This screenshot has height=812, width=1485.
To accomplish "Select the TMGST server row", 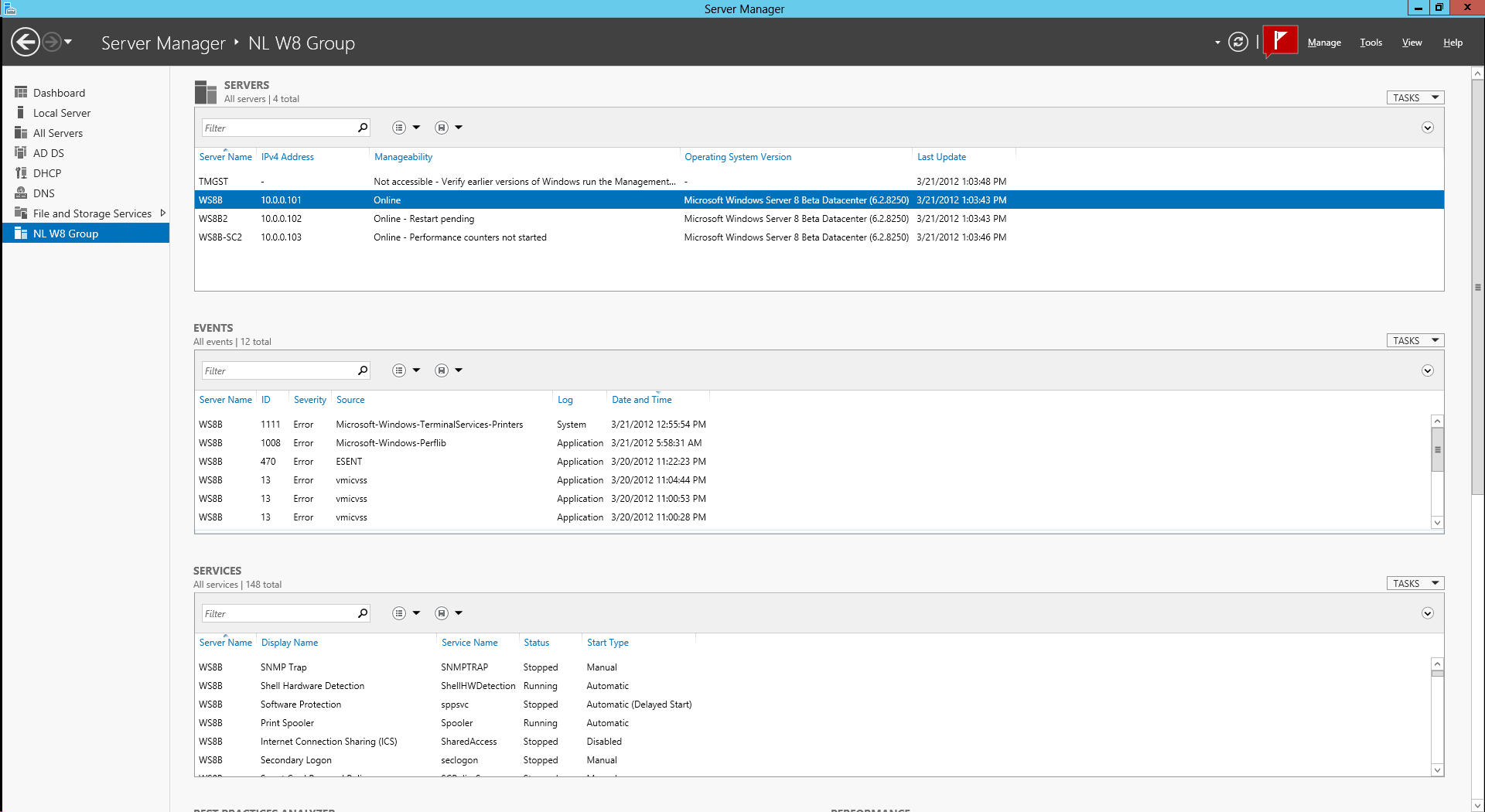I will (x=819, y=182).
